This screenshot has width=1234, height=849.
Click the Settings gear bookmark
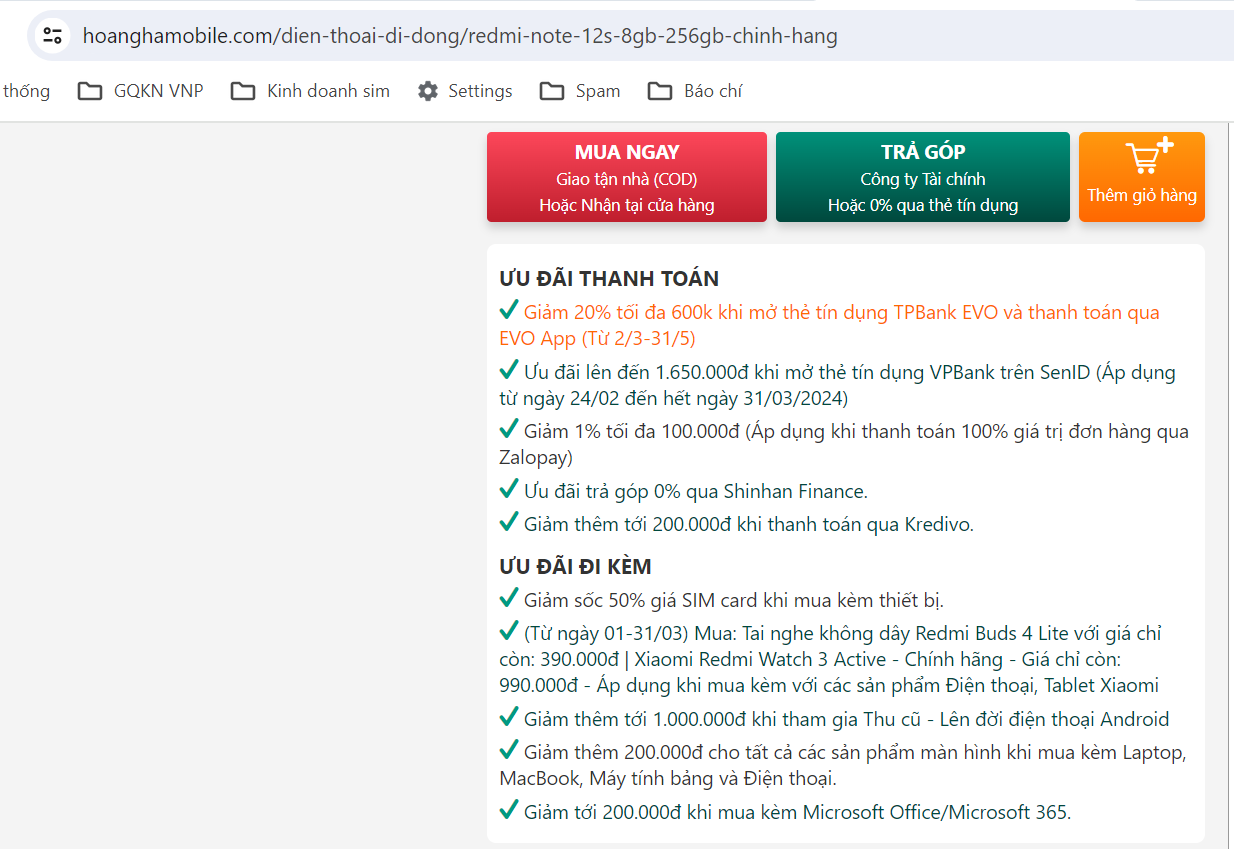[465, 91]
